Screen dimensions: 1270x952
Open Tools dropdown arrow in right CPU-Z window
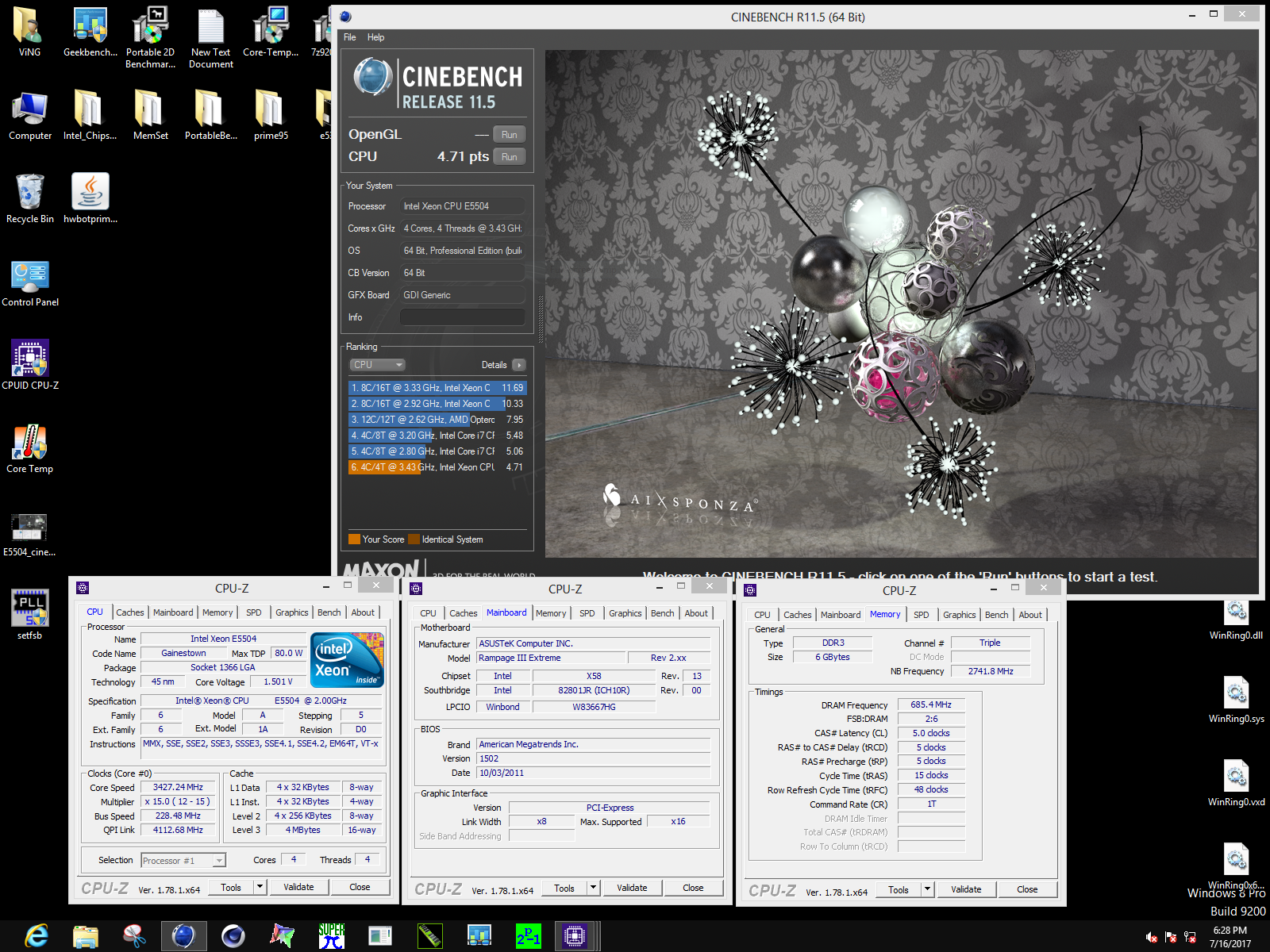tap(927, 889)
